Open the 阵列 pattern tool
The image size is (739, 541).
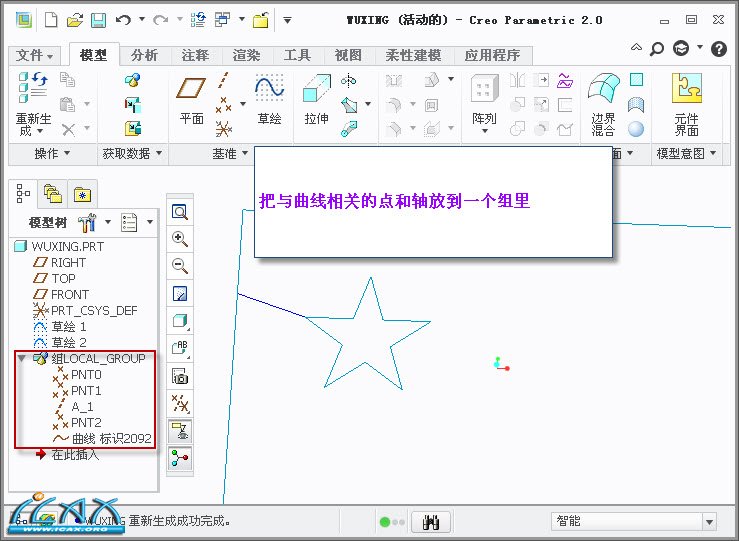click(484, 104)
